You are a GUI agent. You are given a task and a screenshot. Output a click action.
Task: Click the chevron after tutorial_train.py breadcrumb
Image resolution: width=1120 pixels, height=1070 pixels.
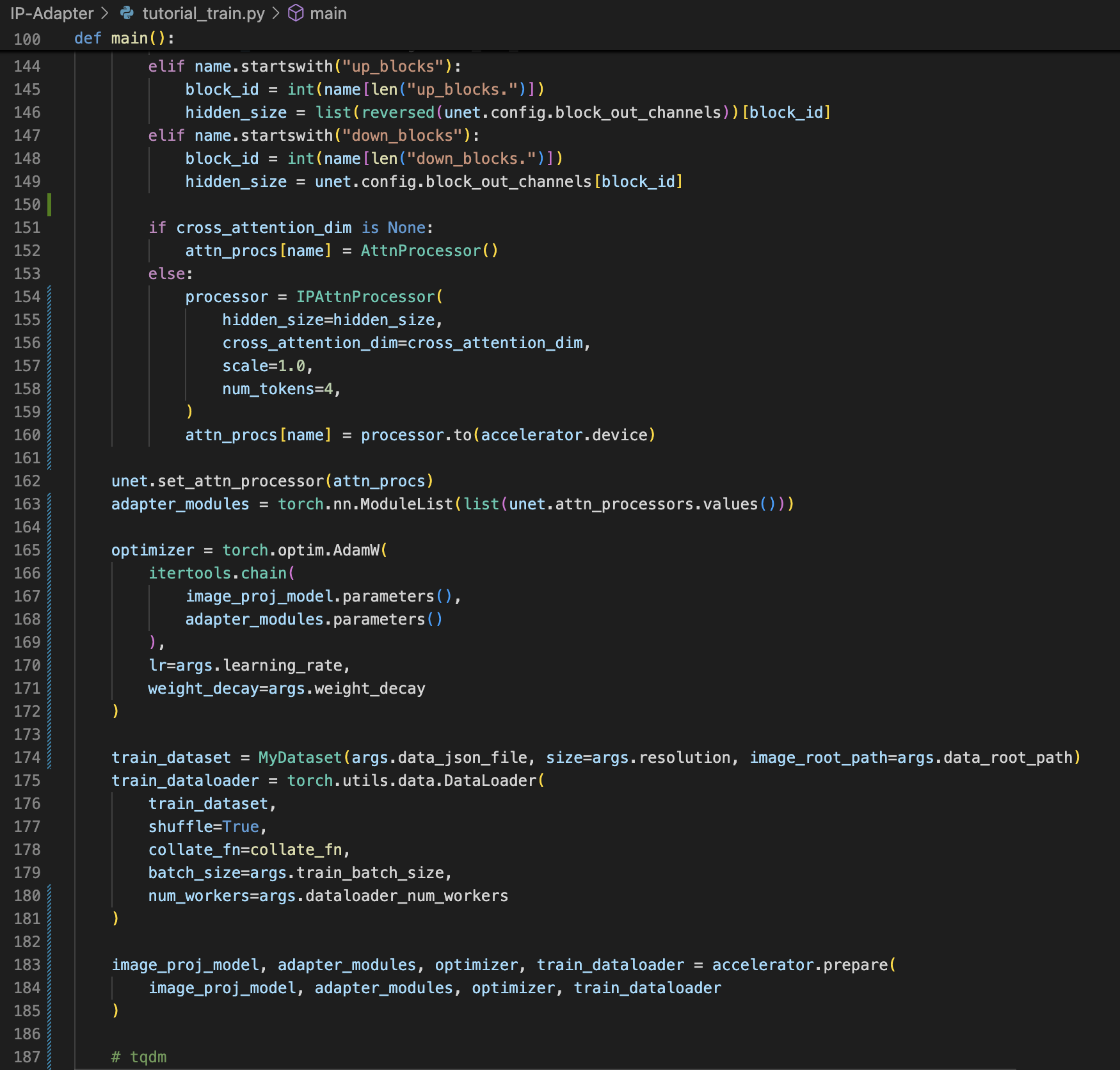click(x=276, y=13)
